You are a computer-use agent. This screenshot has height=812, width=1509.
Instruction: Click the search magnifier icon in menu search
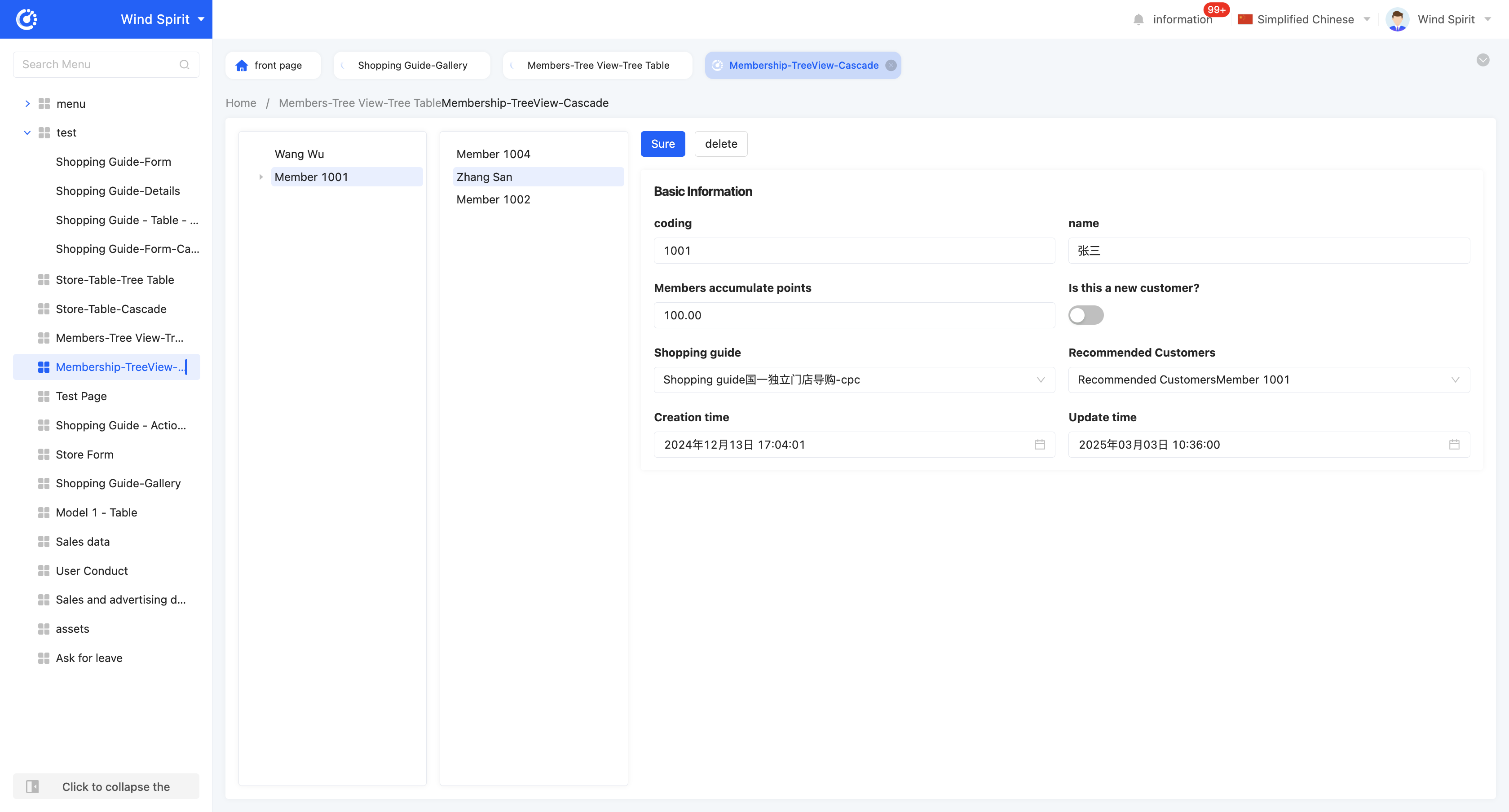coord(184,64)
